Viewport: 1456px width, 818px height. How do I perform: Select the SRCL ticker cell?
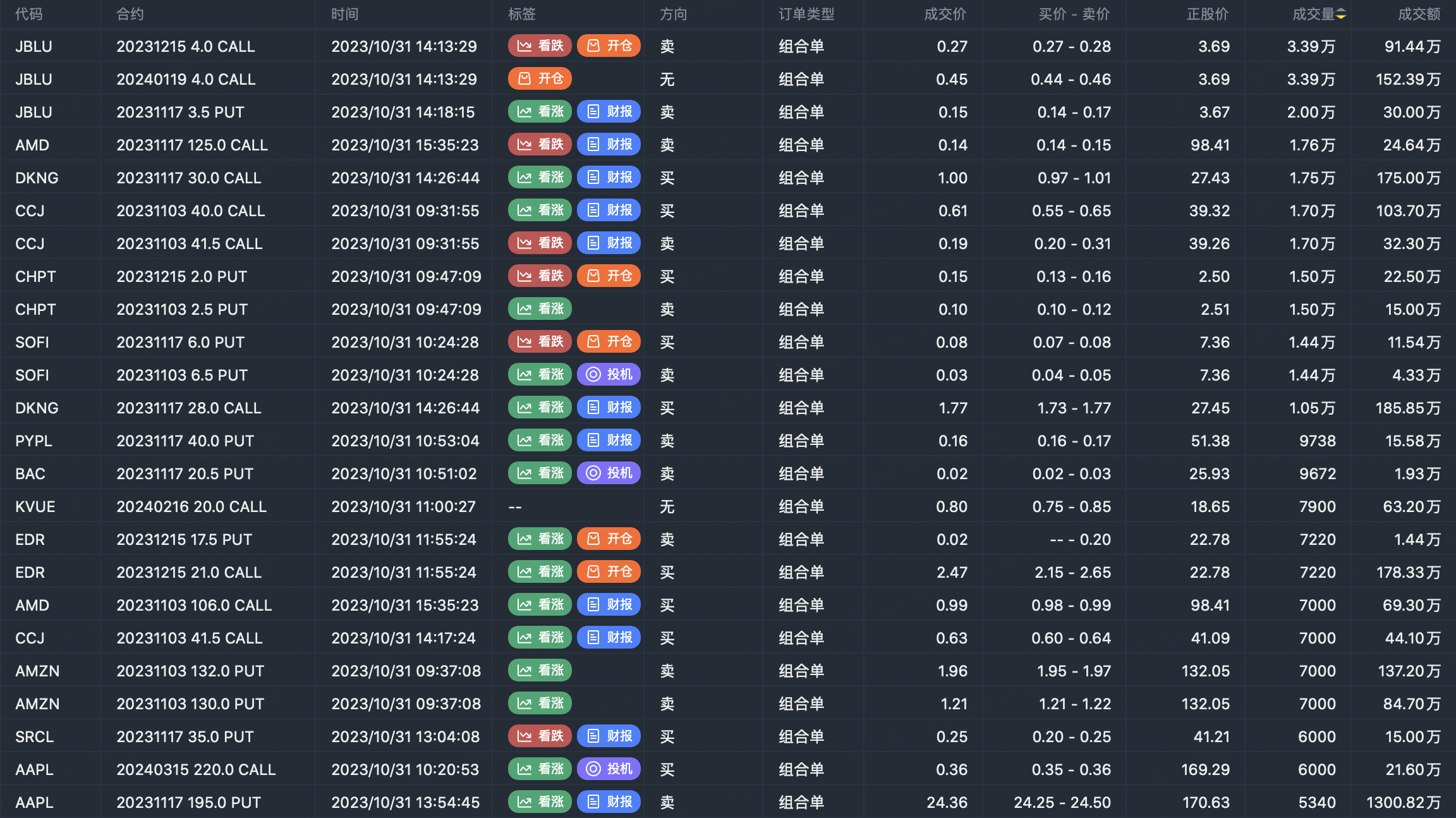[x=35, y=736]
